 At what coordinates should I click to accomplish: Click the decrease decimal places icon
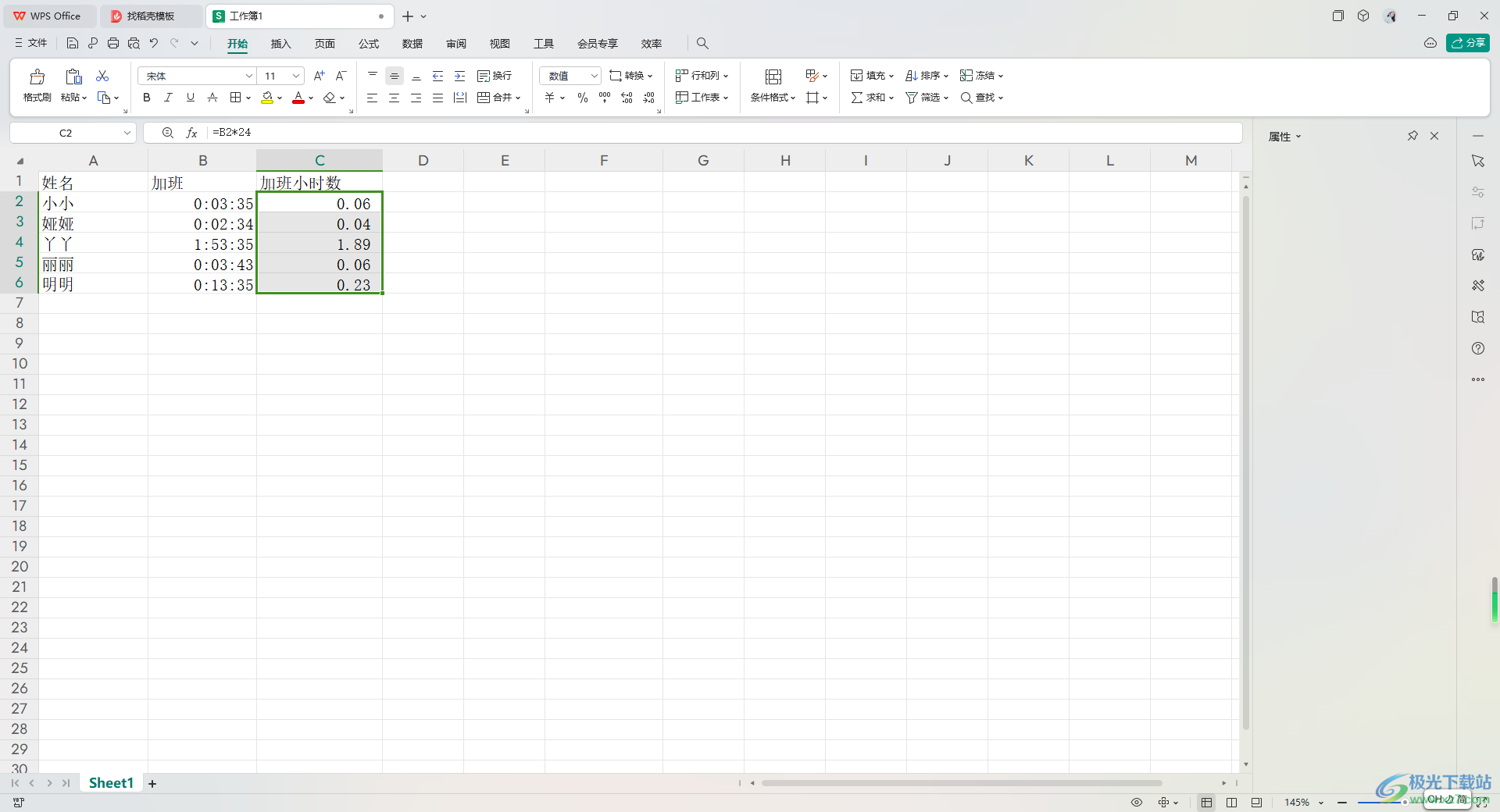tap(648, 98)
